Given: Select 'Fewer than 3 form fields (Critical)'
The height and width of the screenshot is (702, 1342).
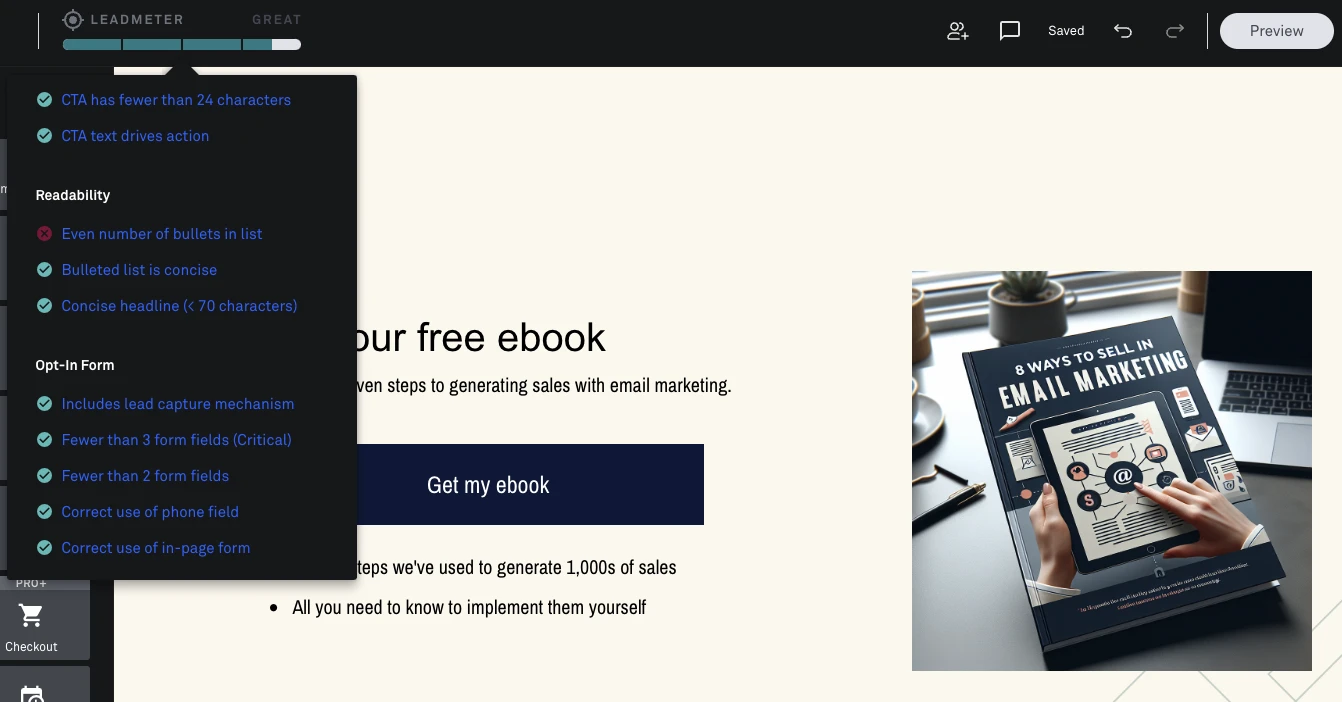Looking at the screenshot, I should point(176,440).
